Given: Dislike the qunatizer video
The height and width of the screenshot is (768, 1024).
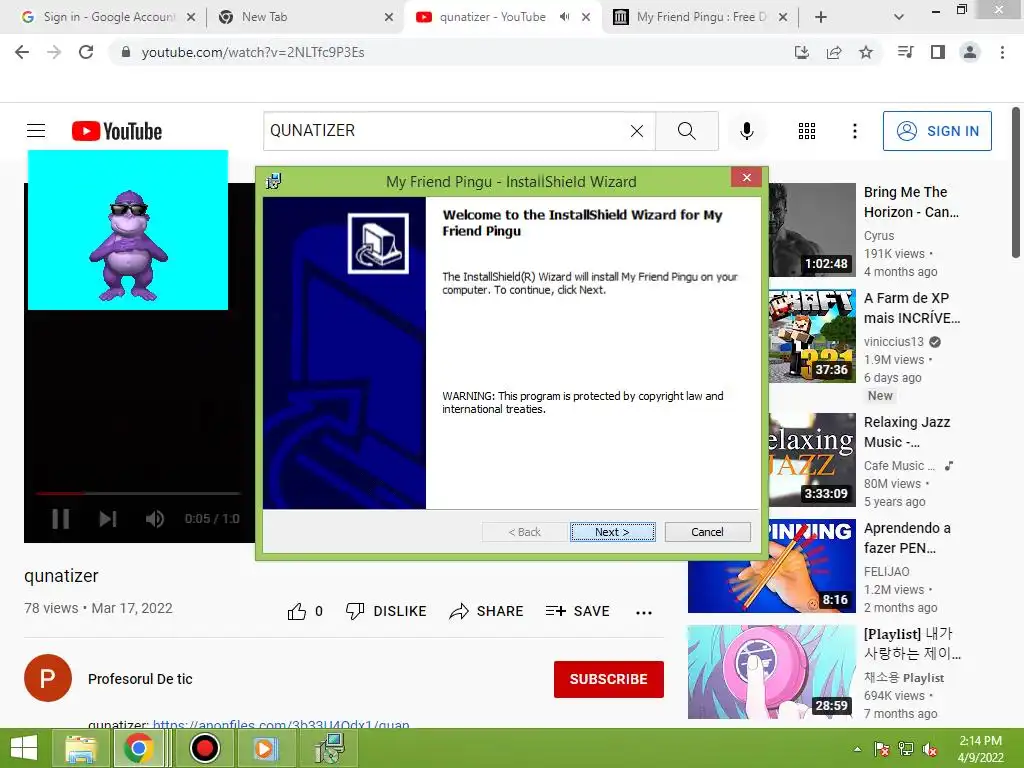Looking at the screenshot, I should [386, 611].
